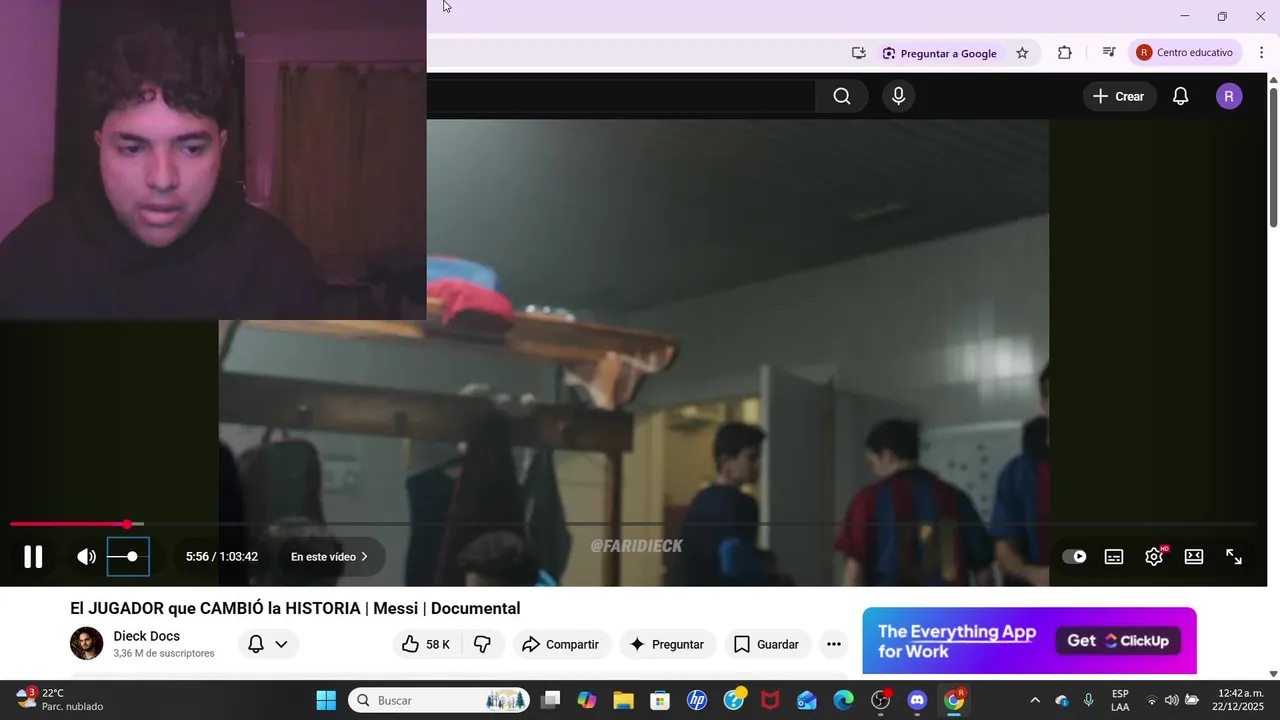Open the Chrome three-dot menu
The width and height of the screenshot is (1280, 720).
1261,53
